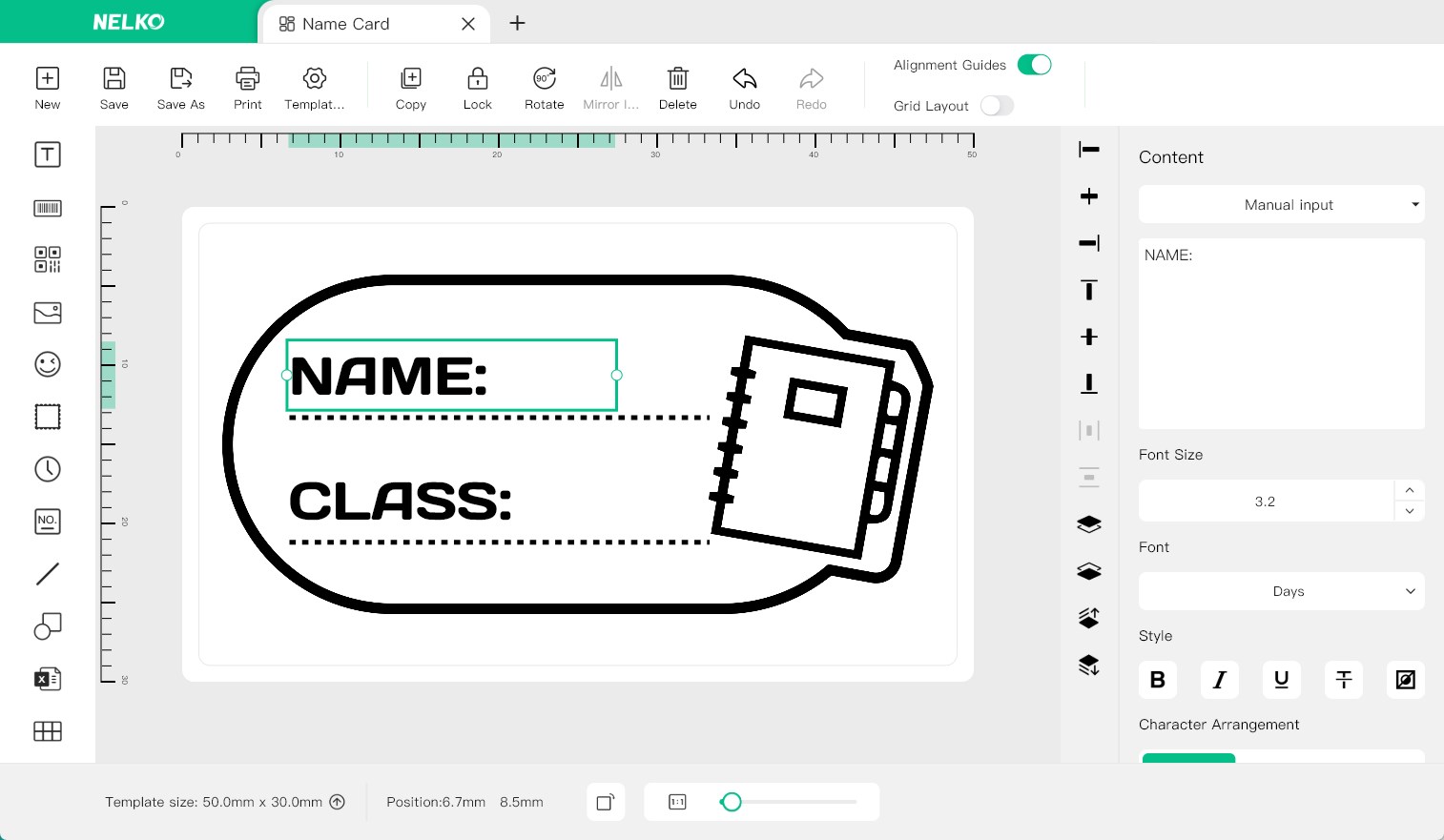Click the NAME: content text box

click(1282, 334)
